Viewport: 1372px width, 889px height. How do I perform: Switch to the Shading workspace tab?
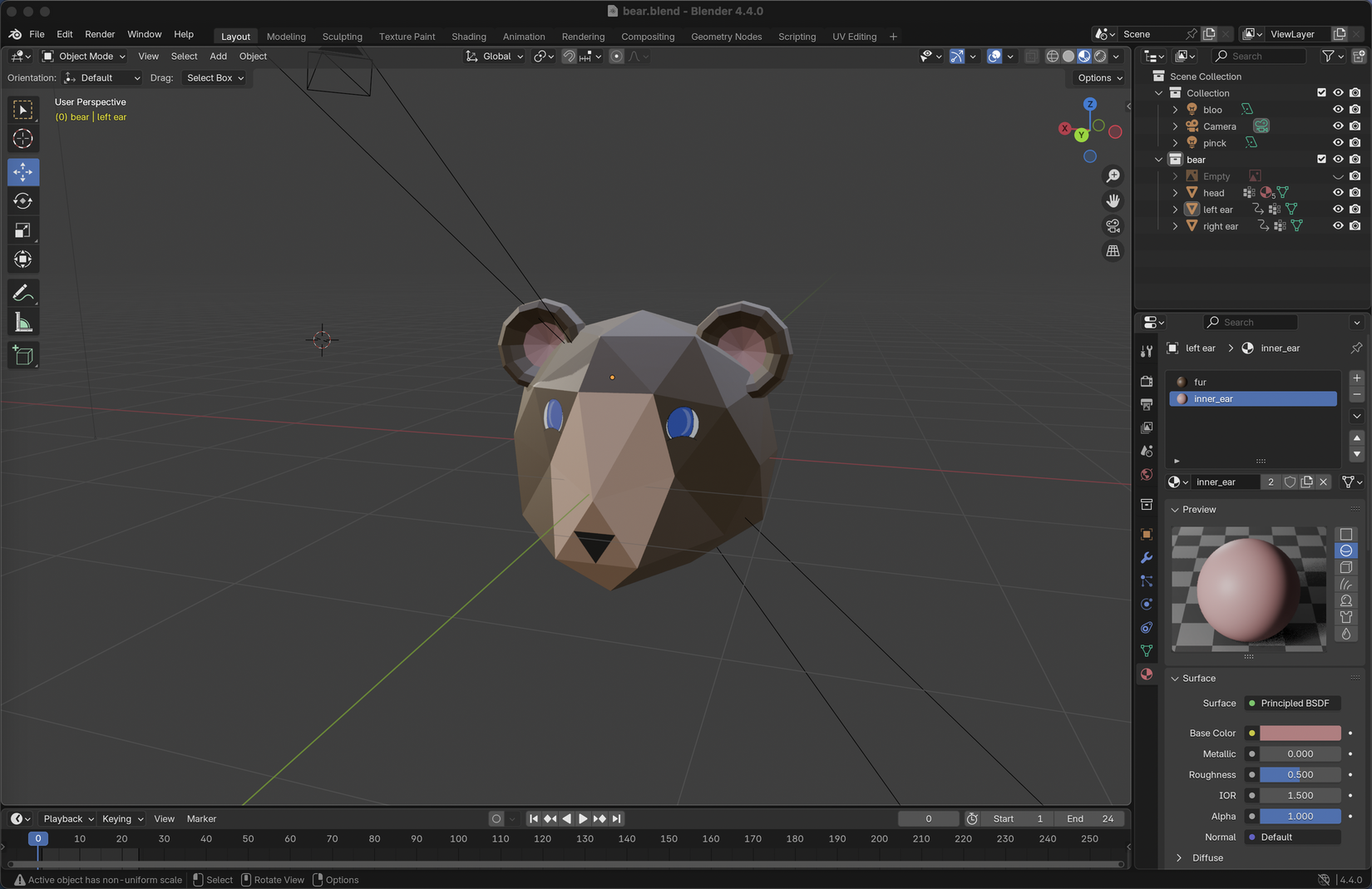coord(469,37)
